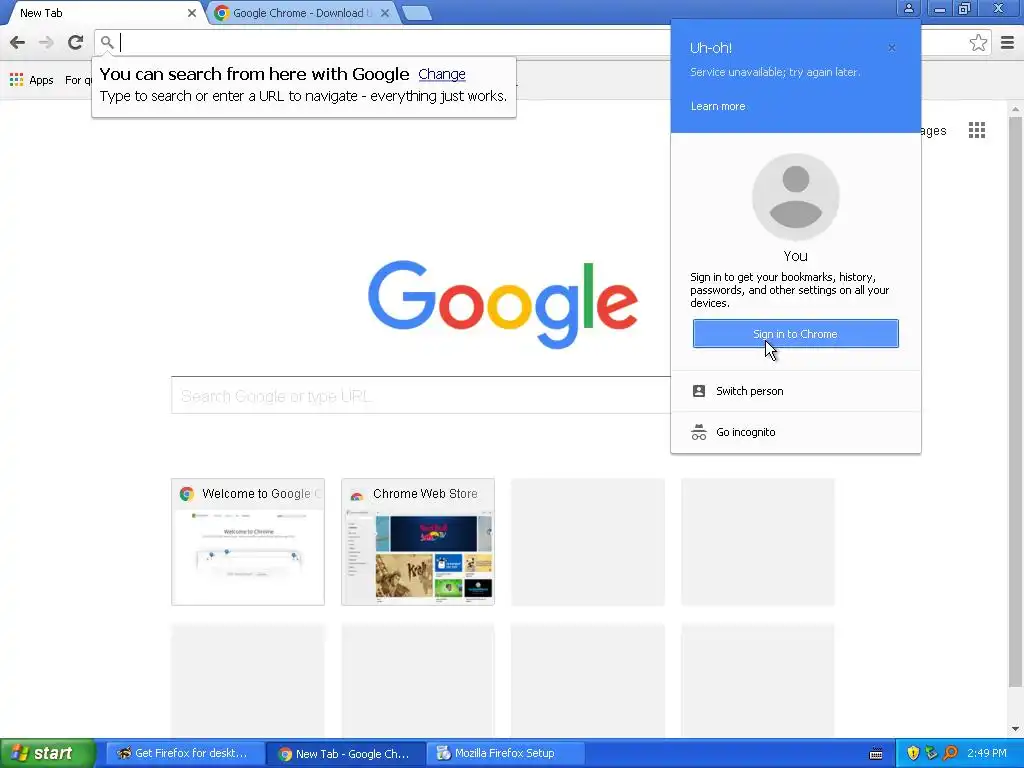Choose Switch person option
Viewport: 1024px width, 768px height.
coord(795,391)
